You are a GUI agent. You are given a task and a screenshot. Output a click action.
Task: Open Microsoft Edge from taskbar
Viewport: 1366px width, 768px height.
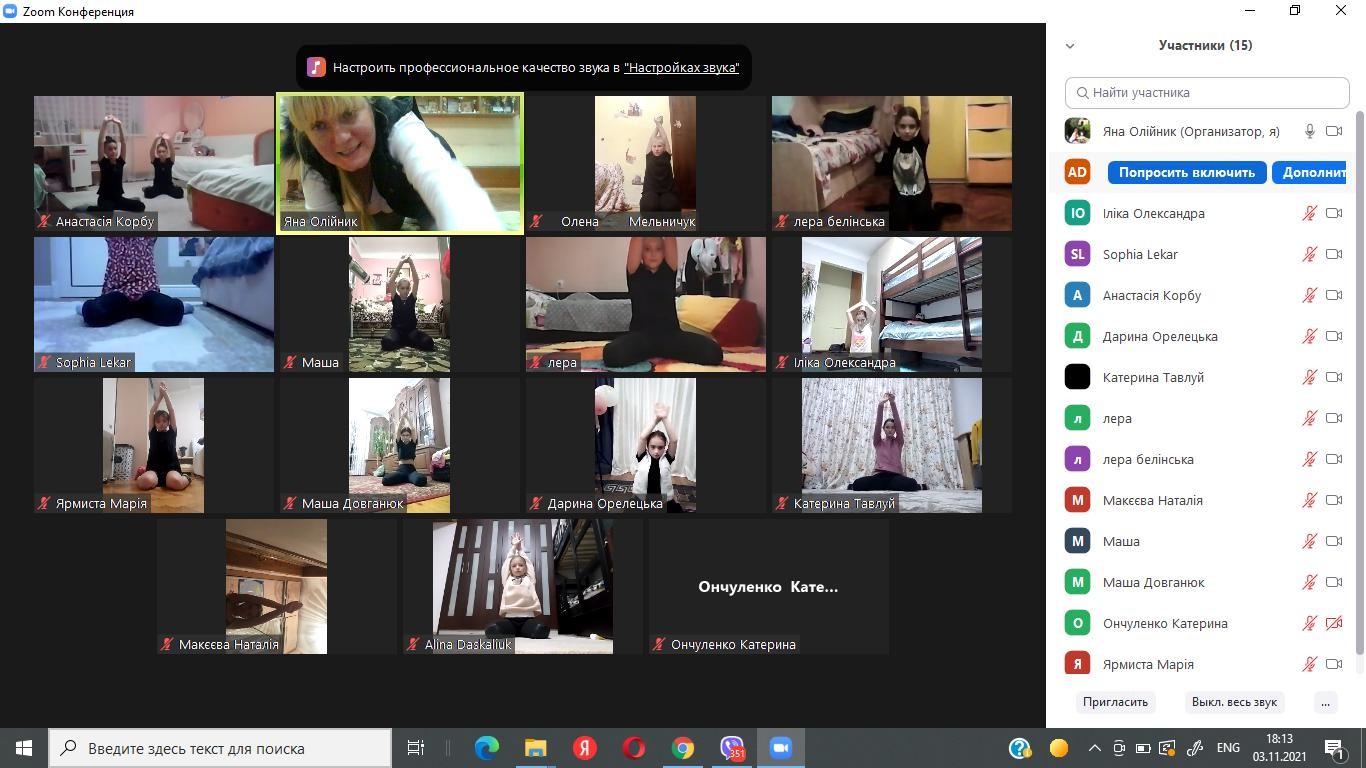[487, 748]
